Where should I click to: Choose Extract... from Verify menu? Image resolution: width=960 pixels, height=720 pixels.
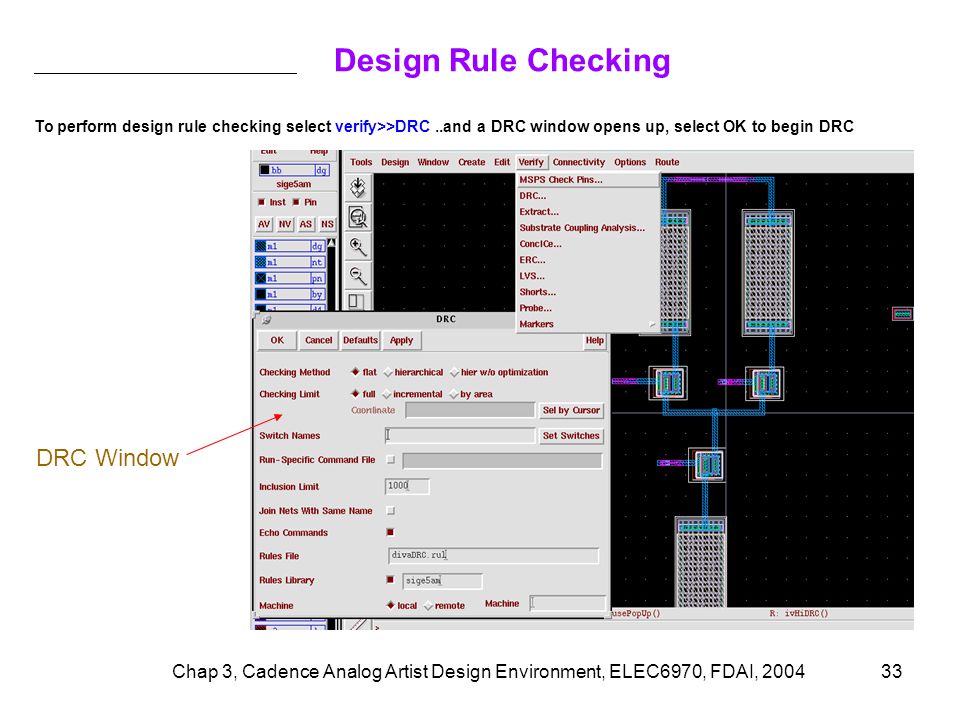click(x=588, y=212)
